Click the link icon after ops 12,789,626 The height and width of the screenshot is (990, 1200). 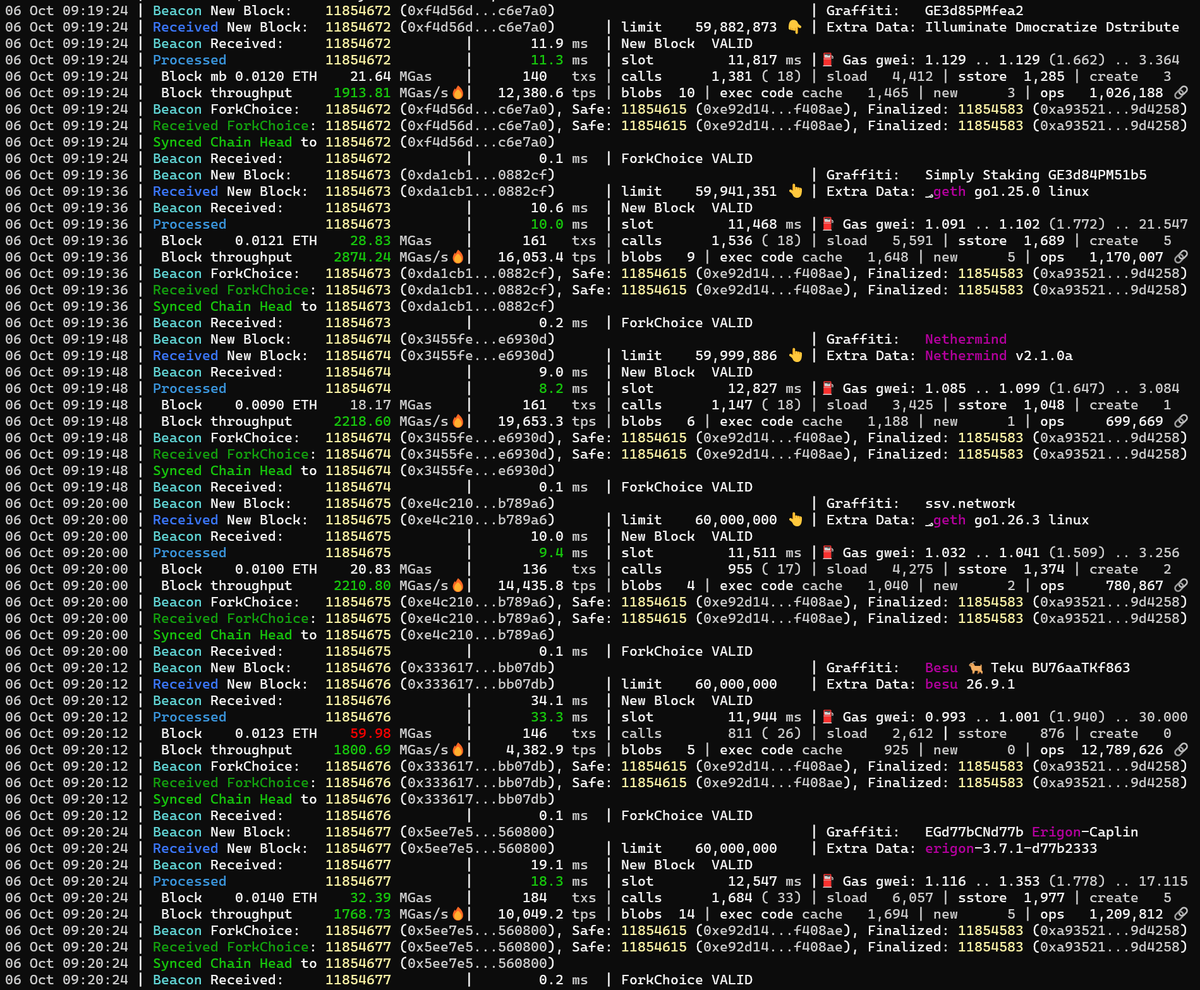click(x=1181, y=750)
